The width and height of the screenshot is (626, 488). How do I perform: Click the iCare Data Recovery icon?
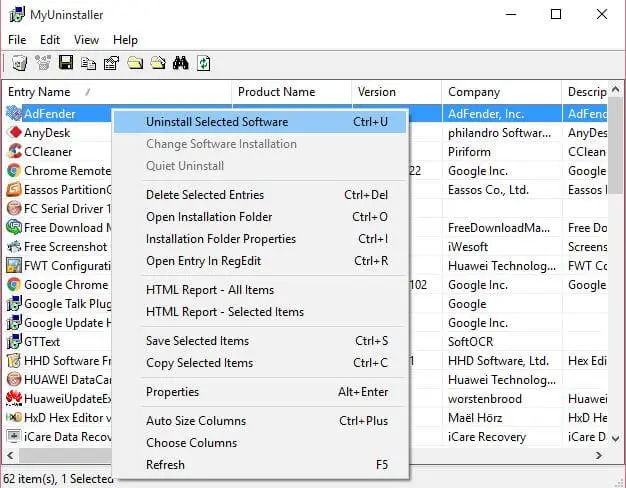pos(14,436)
